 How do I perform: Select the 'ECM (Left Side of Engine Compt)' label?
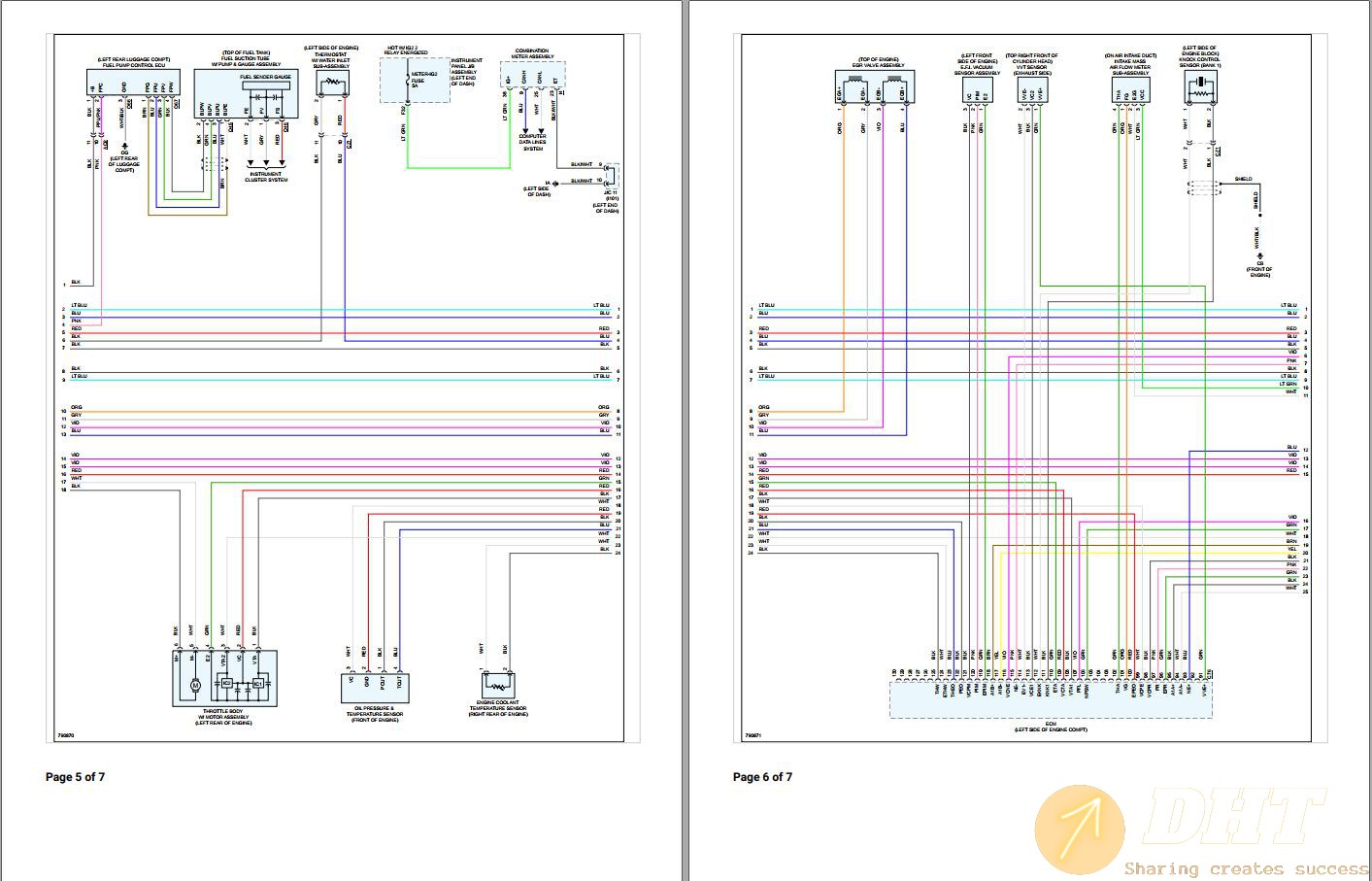[x=1051, y=727]
